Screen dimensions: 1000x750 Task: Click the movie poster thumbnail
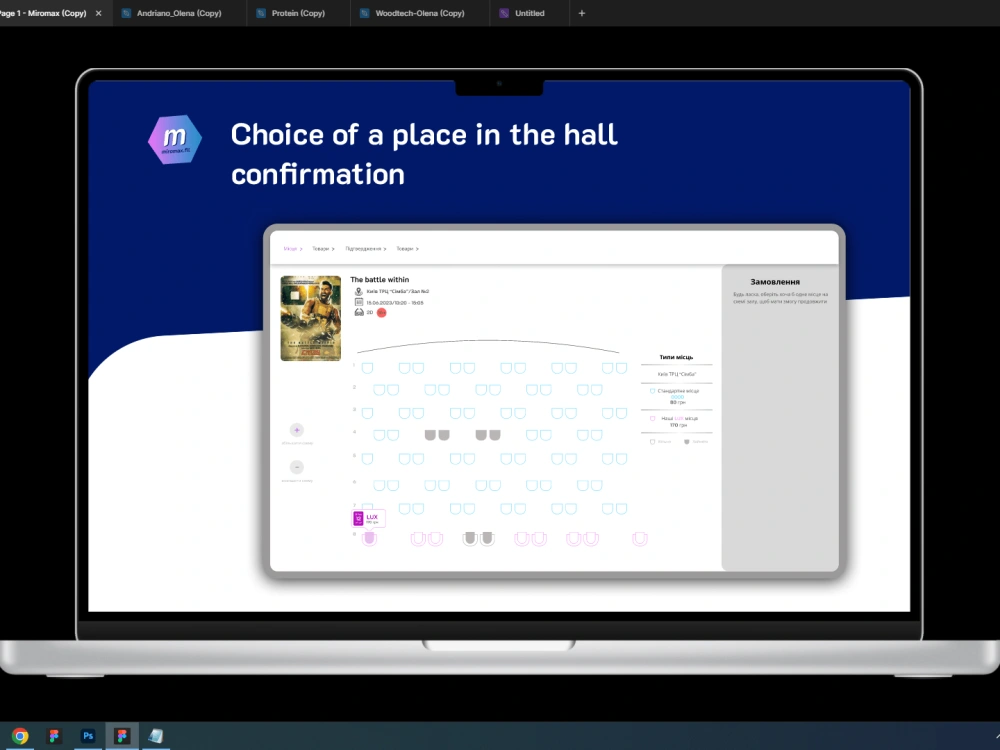(311, 318)
